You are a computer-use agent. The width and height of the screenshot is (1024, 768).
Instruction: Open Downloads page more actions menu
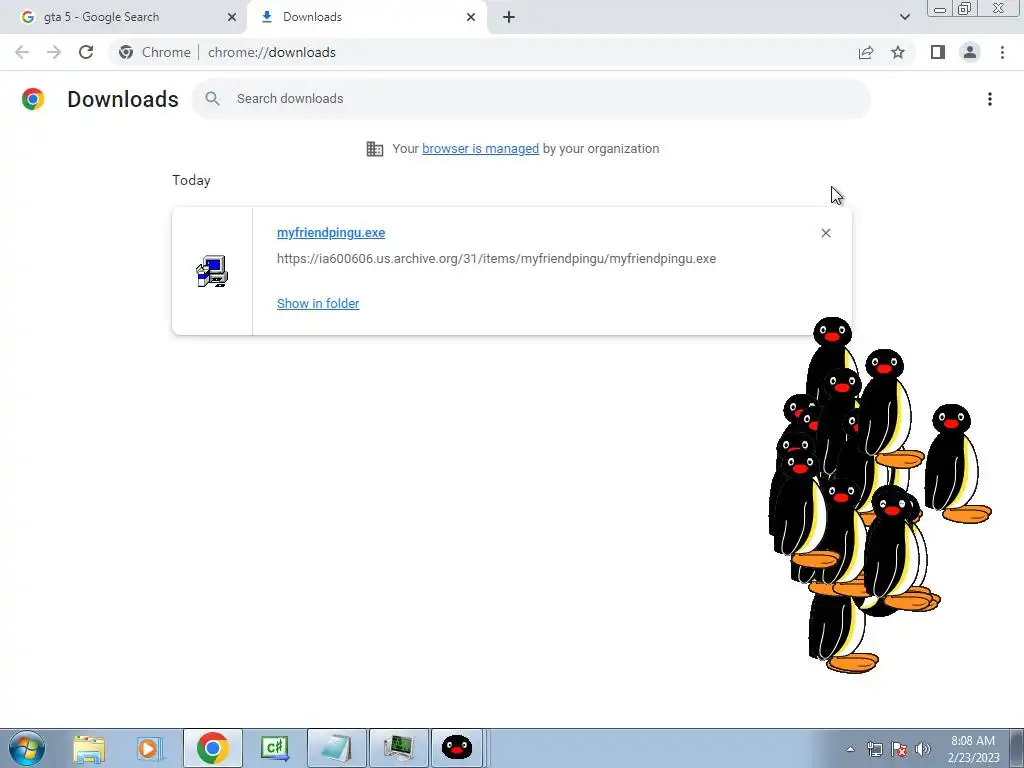pyautogui.click(x=990, y=99)
